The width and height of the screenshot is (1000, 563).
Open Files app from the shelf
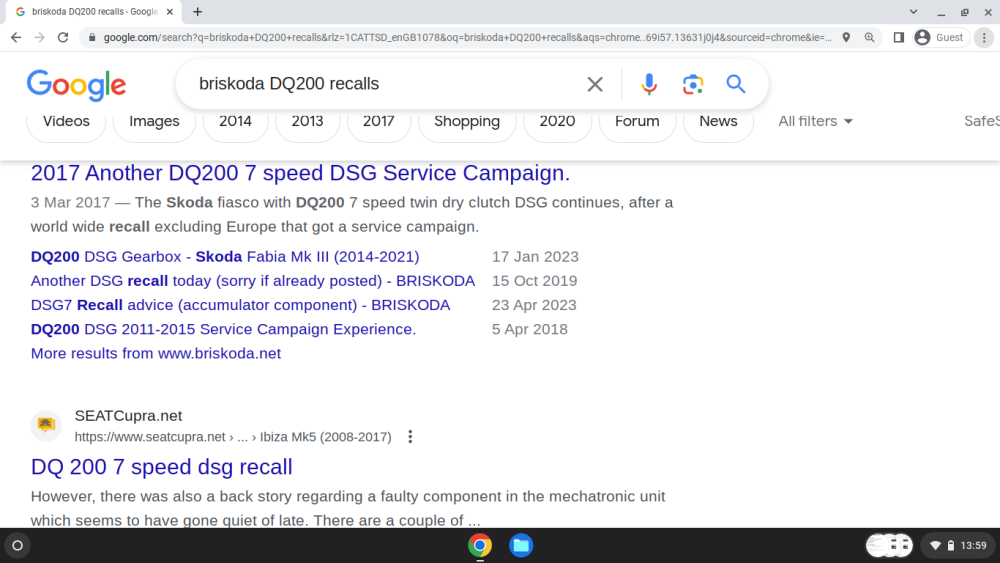(521, 545)
